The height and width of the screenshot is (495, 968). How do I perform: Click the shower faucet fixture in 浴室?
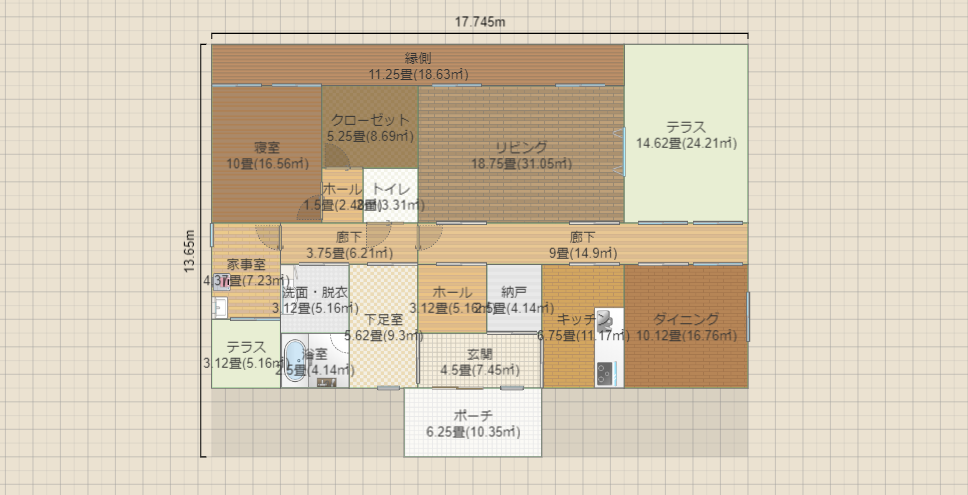(327, 383)
